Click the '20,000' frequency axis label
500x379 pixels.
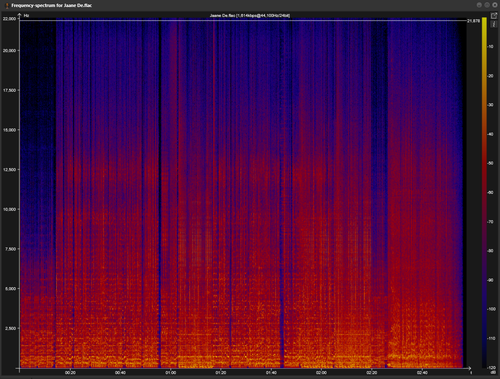point(9,50)
